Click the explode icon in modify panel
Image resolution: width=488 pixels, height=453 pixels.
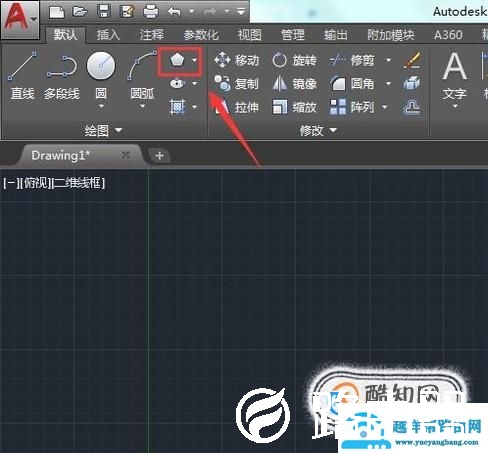pyautogui.click(x=412, y=83)
